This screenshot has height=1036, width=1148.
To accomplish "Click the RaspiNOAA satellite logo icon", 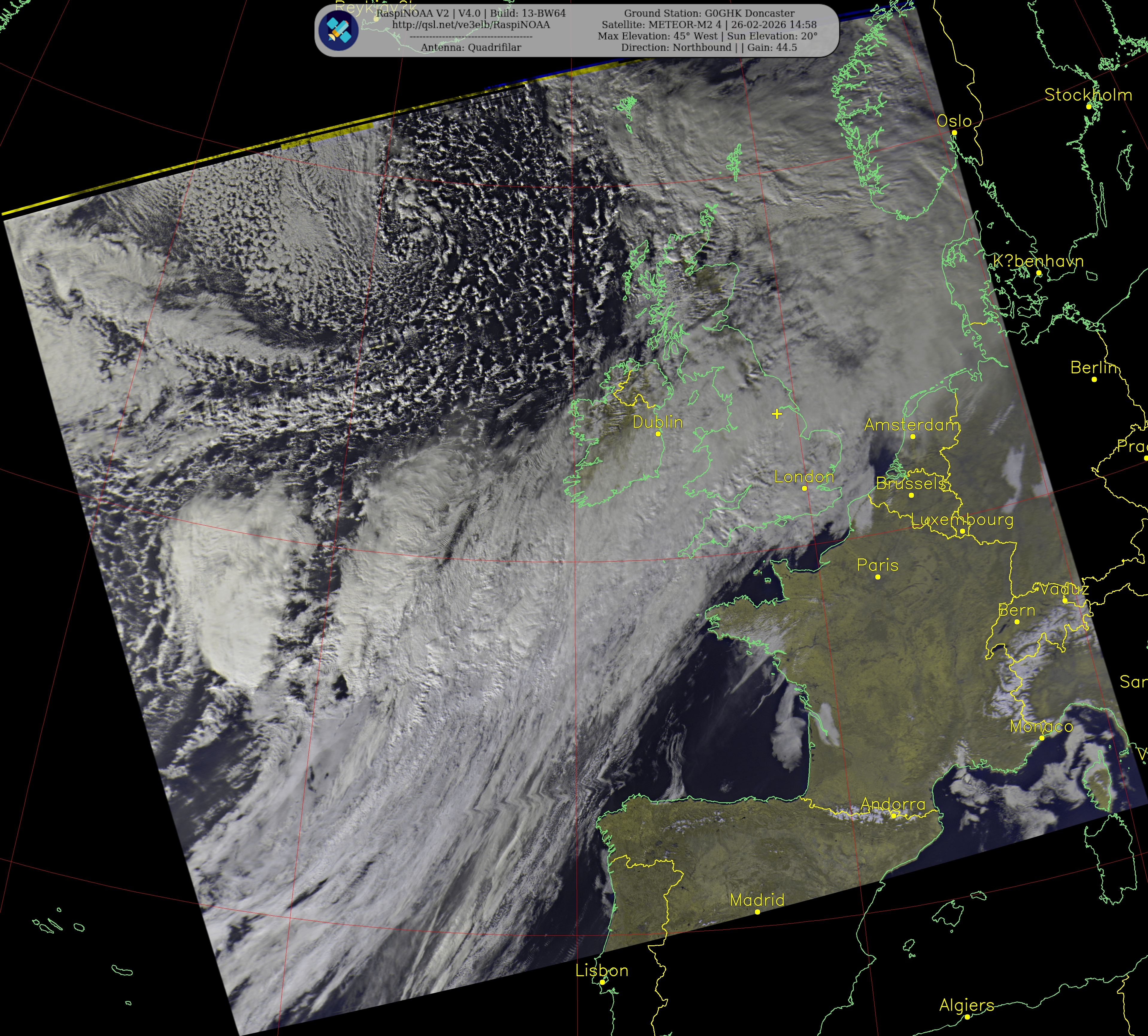I will point(338,31).
